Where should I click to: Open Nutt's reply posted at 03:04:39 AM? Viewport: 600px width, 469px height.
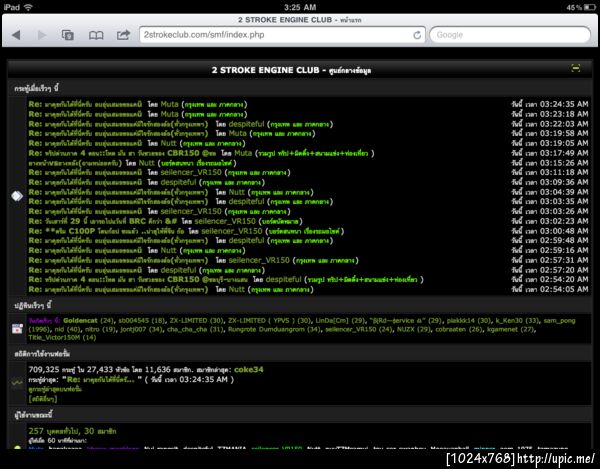tap(118, 192)
